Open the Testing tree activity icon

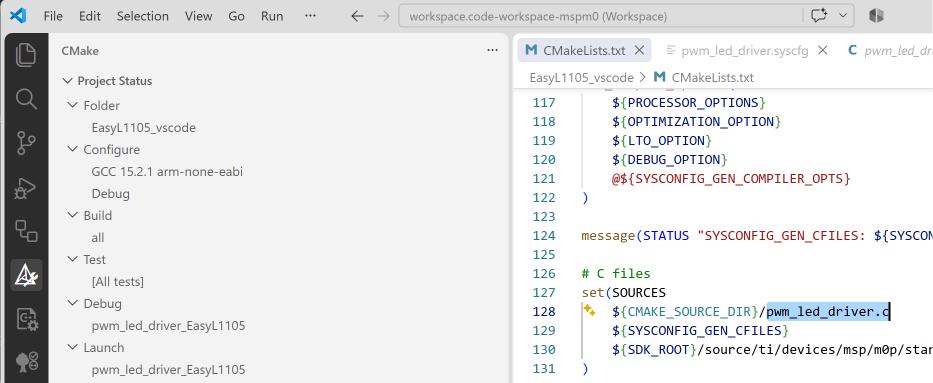coord(26,362)
